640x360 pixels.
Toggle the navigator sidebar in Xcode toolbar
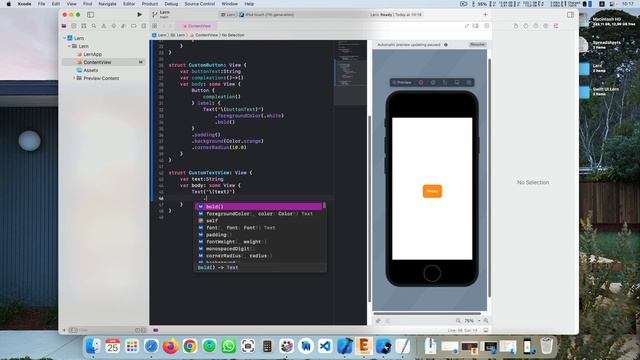click(91, 14)
